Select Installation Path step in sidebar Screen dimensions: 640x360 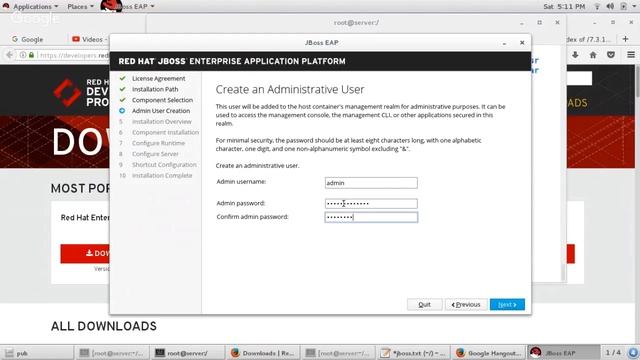155,89
